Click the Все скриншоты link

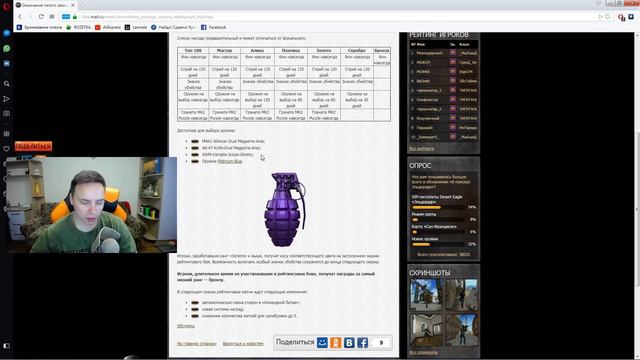tap(423, 352)
